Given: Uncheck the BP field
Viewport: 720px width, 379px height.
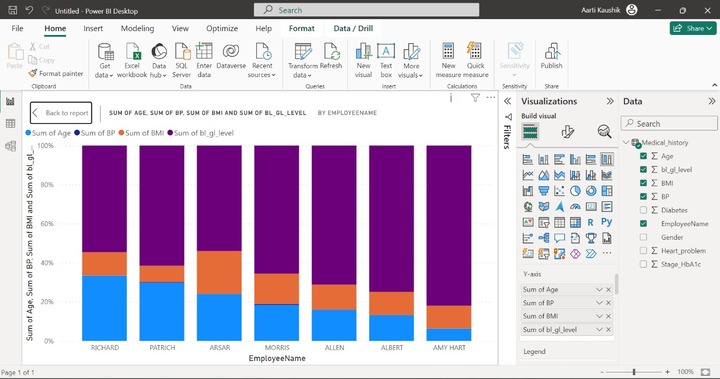Looking at the screenshot, I should tap(643, 196).
